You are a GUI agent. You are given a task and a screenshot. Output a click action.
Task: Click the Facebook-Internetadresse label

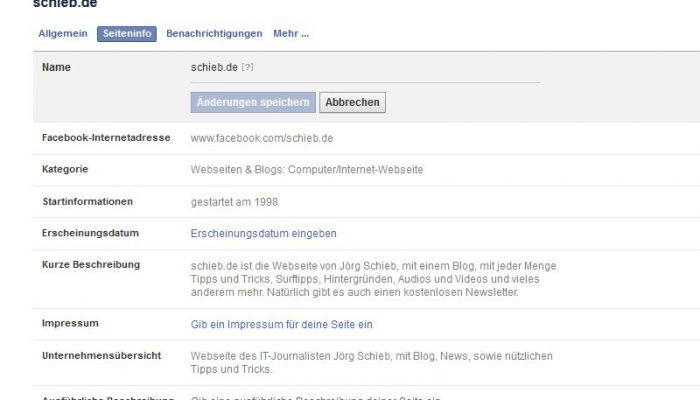tap(106, 138)
